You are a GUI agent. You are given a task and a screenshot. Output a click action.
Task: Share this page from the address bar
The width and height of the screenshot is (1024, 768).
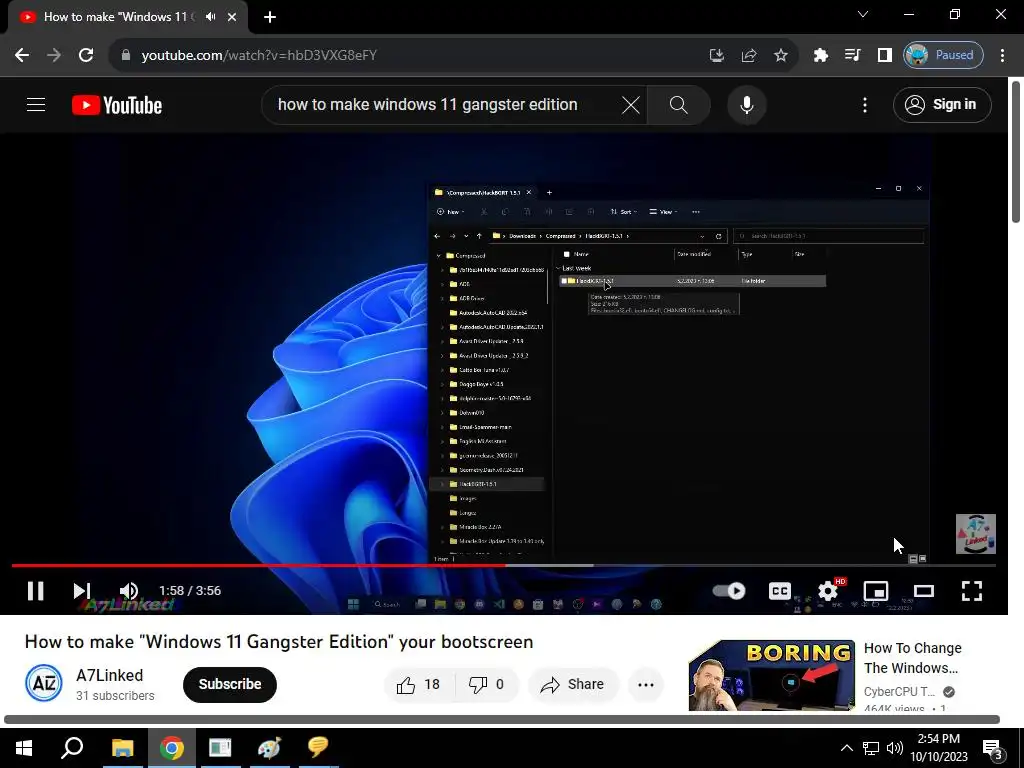pyautogui.click(x=748, y=55)
